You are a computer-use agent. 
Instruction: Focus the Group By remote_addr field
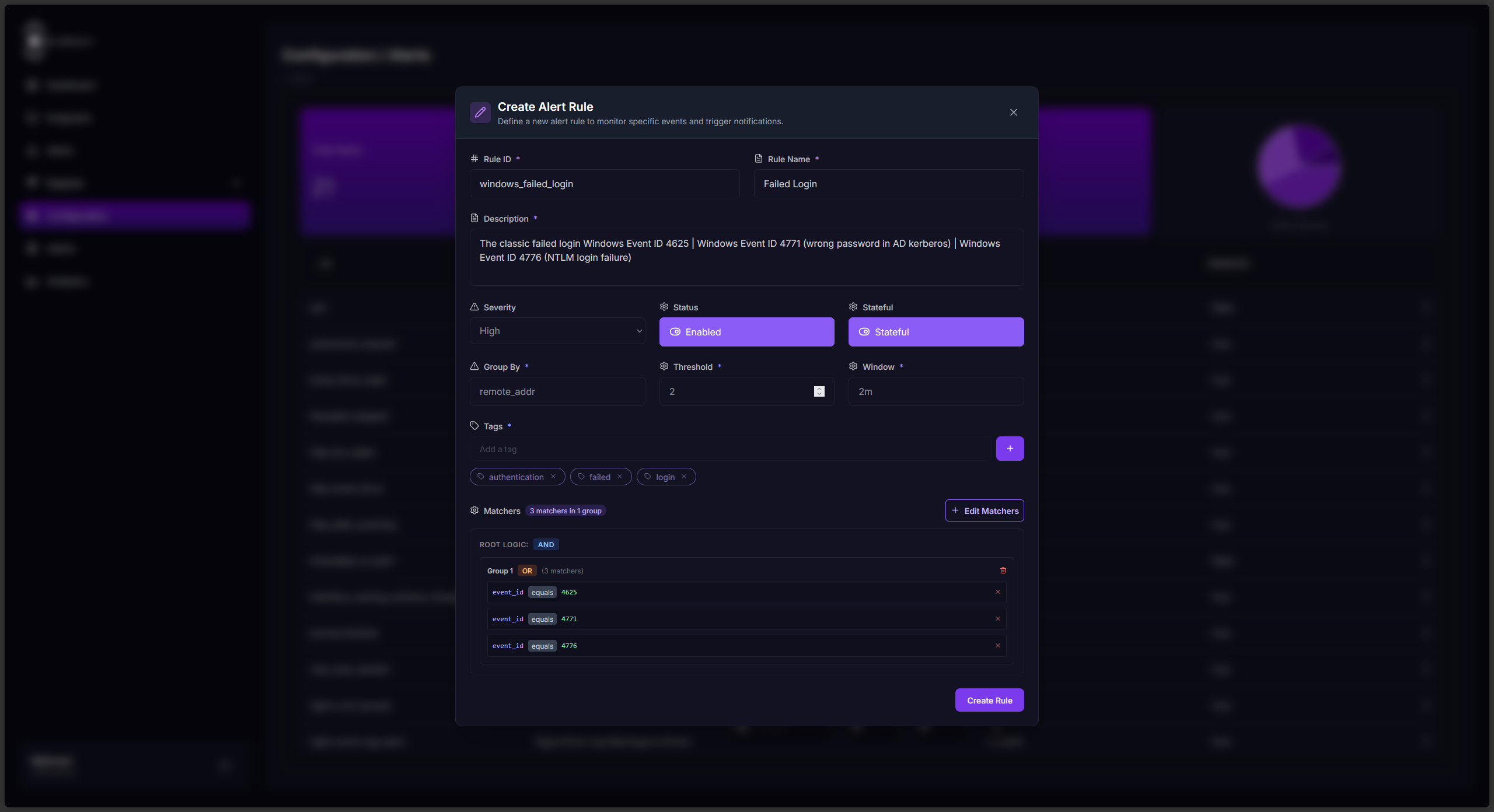557,391
